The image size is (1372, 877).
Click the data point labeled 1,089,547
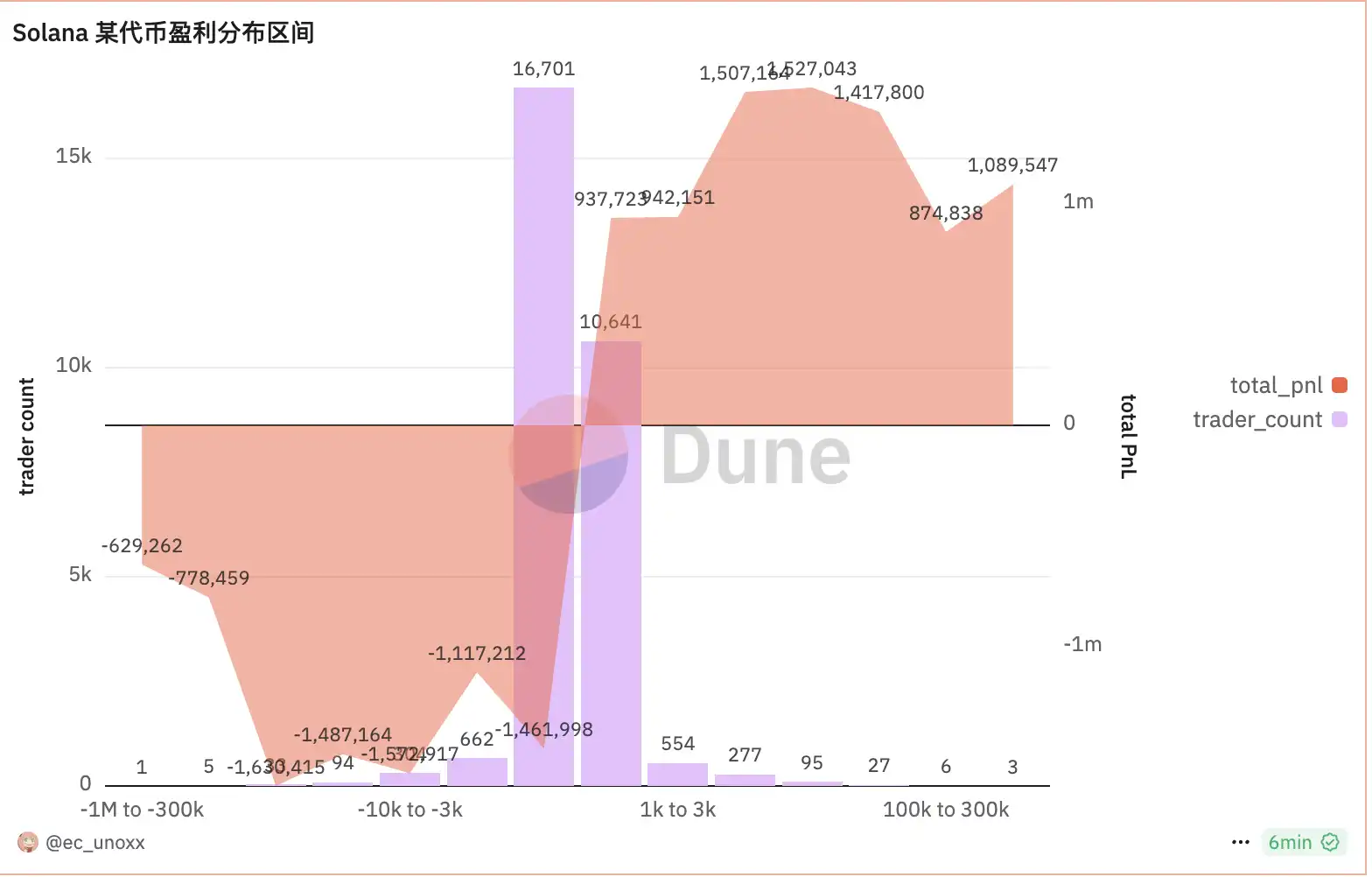pyautogui.click(x=1012, y=186)
